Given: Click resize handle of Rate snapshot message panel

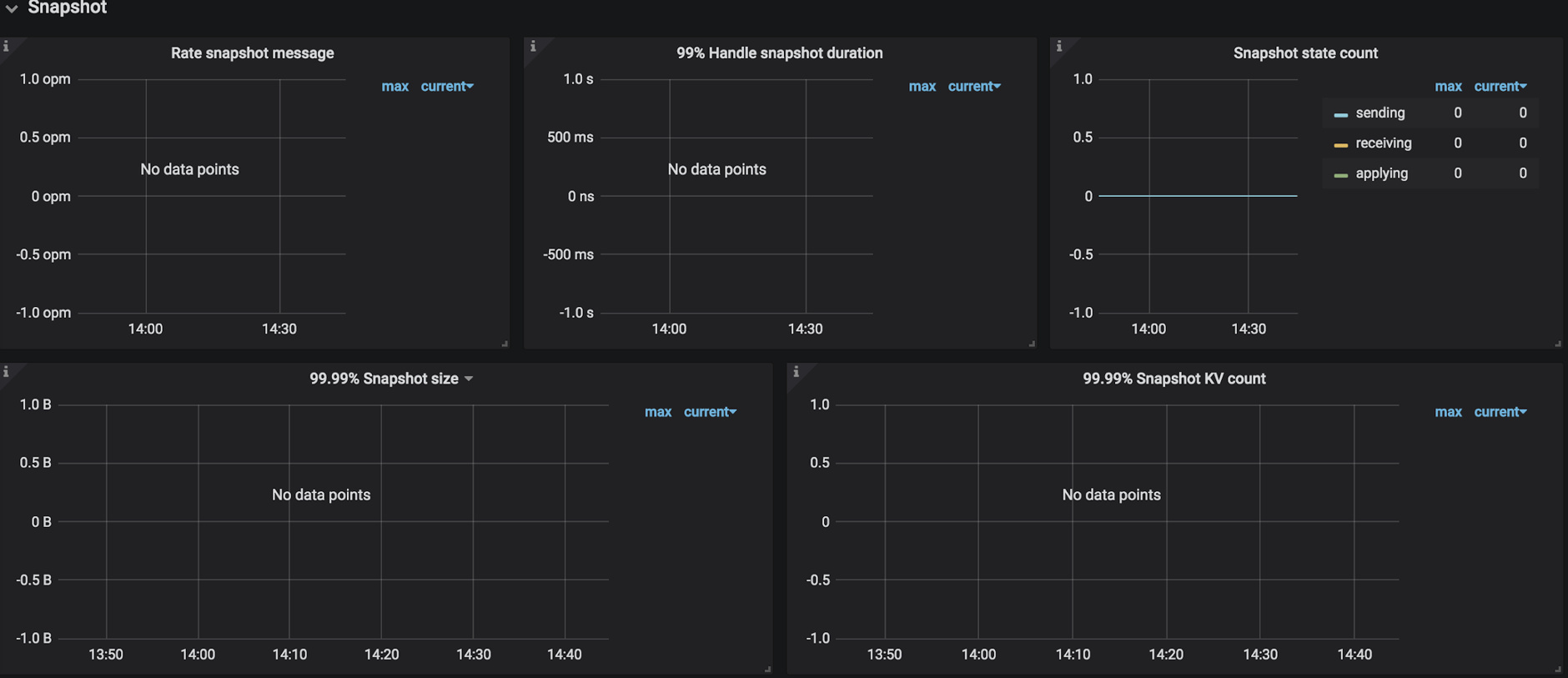Looking at the screenshot, I should click(x=505, y=344).
